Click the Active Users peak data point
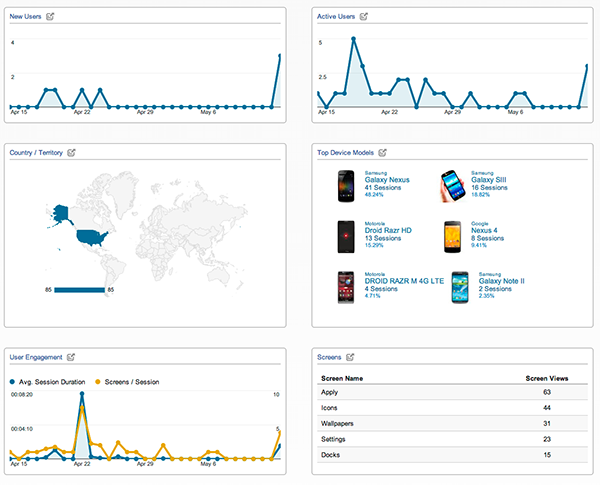Image resolution: width=600 pixels, height=485 pixels. click(x=354, y=39)
